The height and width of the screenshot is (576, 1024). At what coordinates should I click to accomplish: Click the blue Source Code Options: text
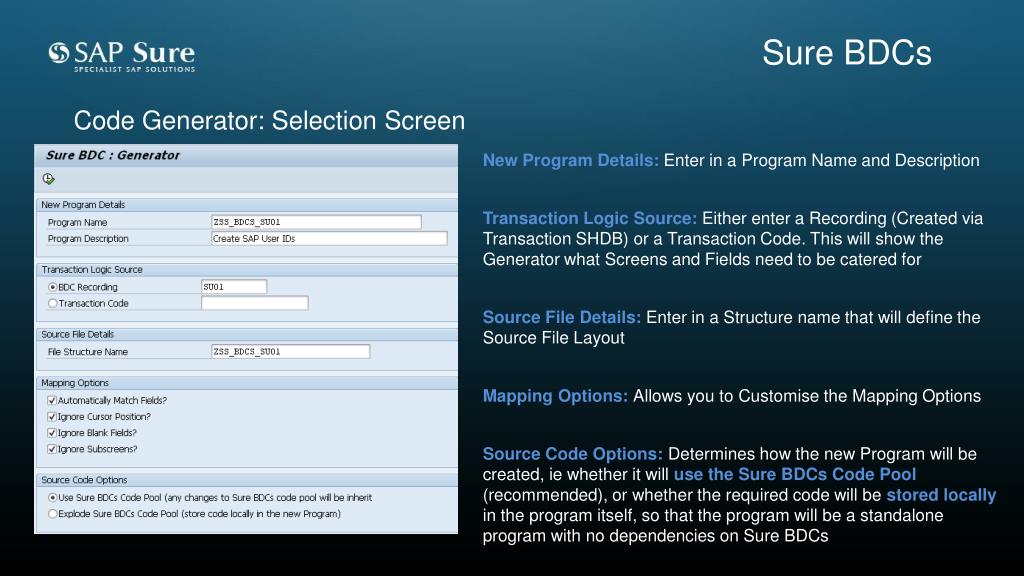pos(573,454)
